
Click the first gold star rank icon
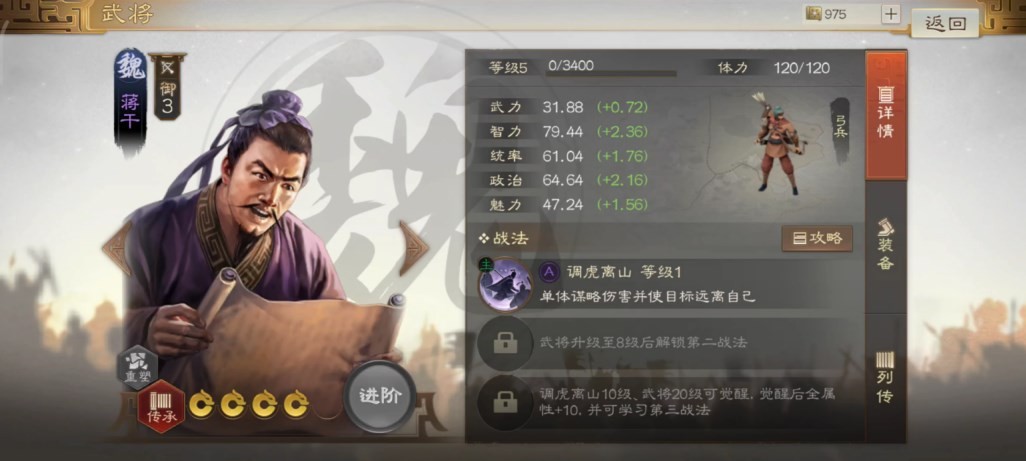click(201, 403)
